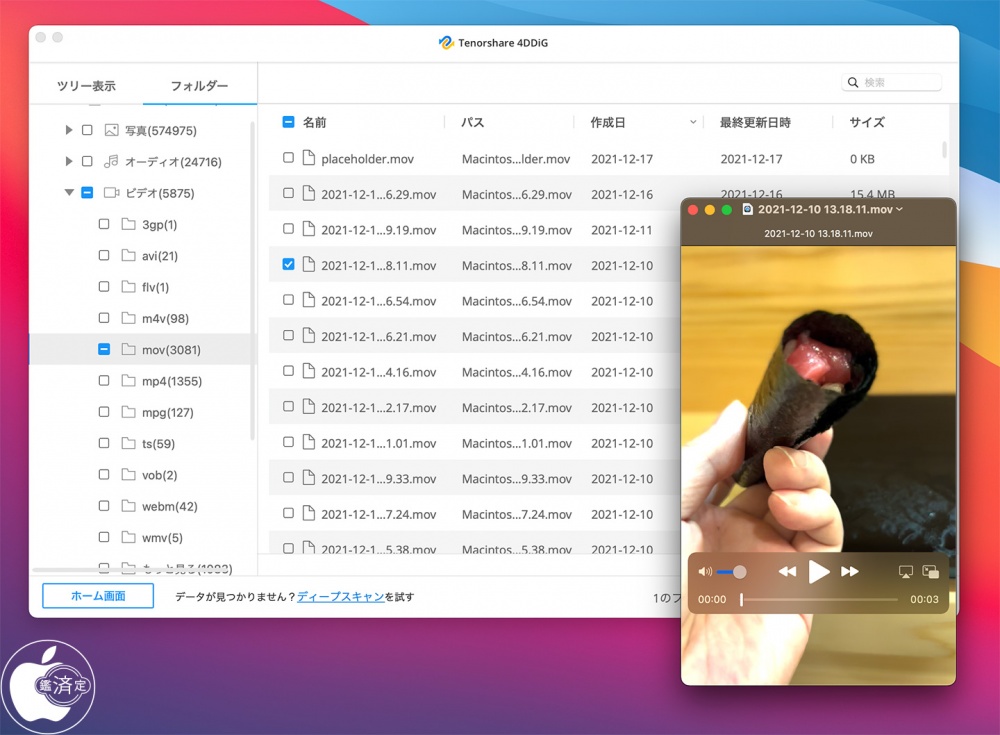
Task: Click the mp4 folder icon in sidebar
Action: coord(128,381)
